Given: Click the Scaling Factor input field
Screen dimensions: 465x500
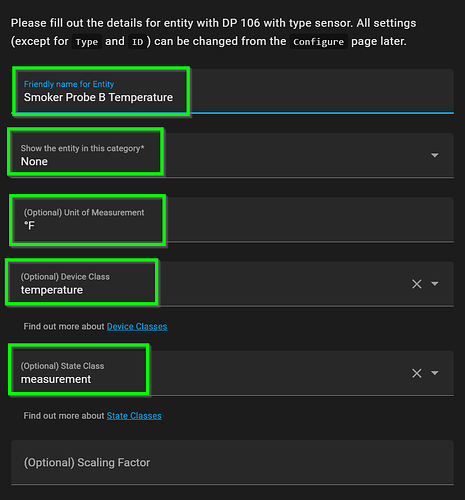Looking at the screenshot, I should [232, 462].
